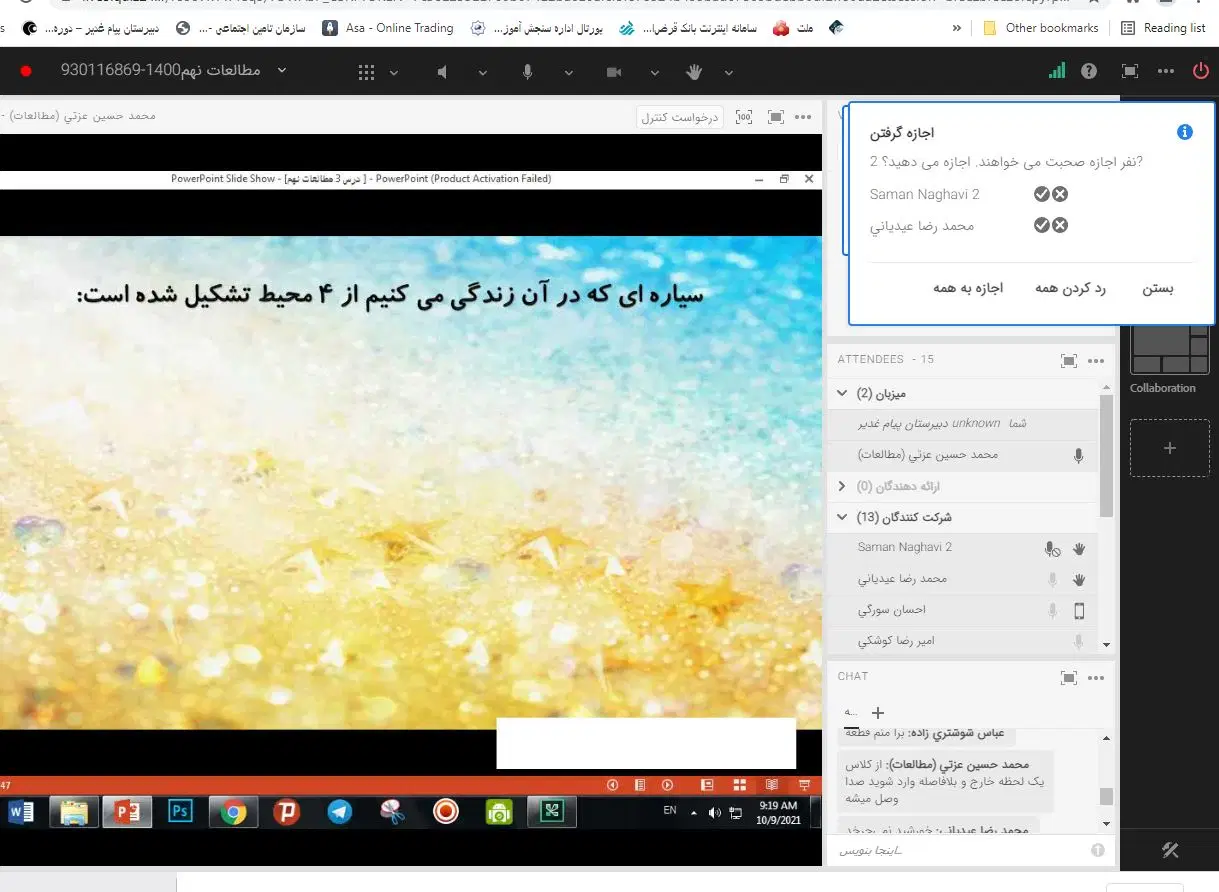Click the raised hand beside Saman Naghavi 2 in attendees
The height and width of the screenshot is (892, 1219).
click(1079, 549)
